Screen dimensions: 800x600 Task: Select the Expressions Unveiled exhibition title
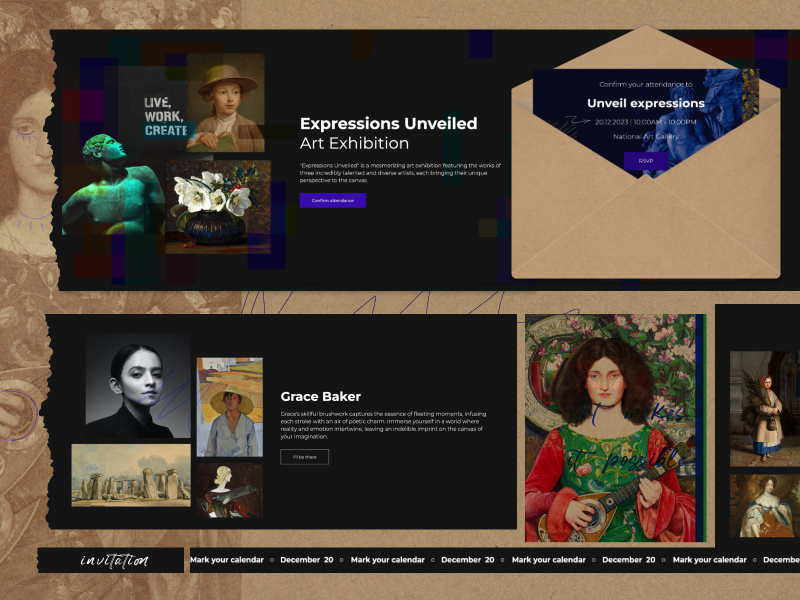pos(388,123)
